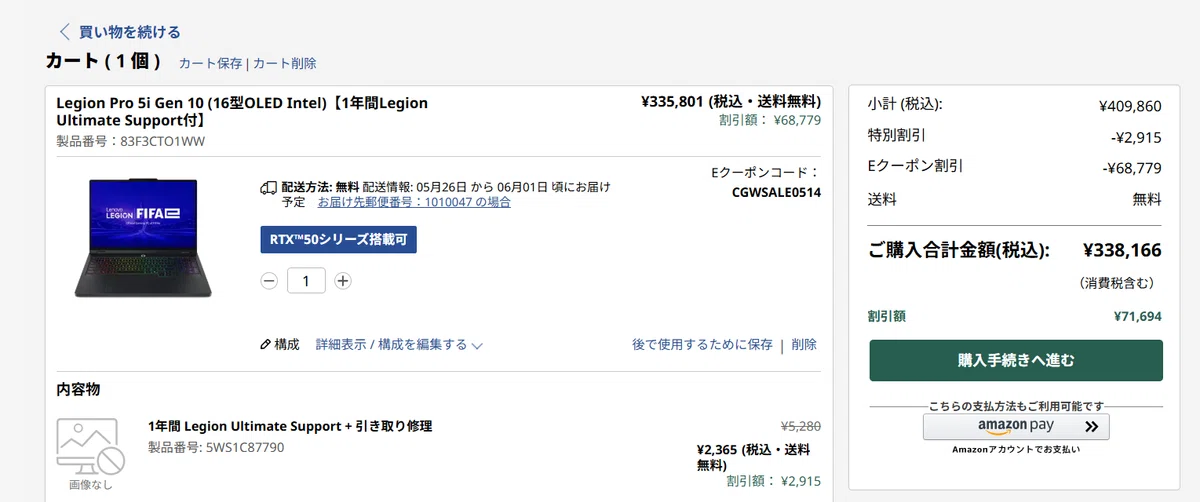This screenshot has width=1200, height=502.
Task: Click the delivery truck icon
Action: pyautogui.click(x=267, y=187)
